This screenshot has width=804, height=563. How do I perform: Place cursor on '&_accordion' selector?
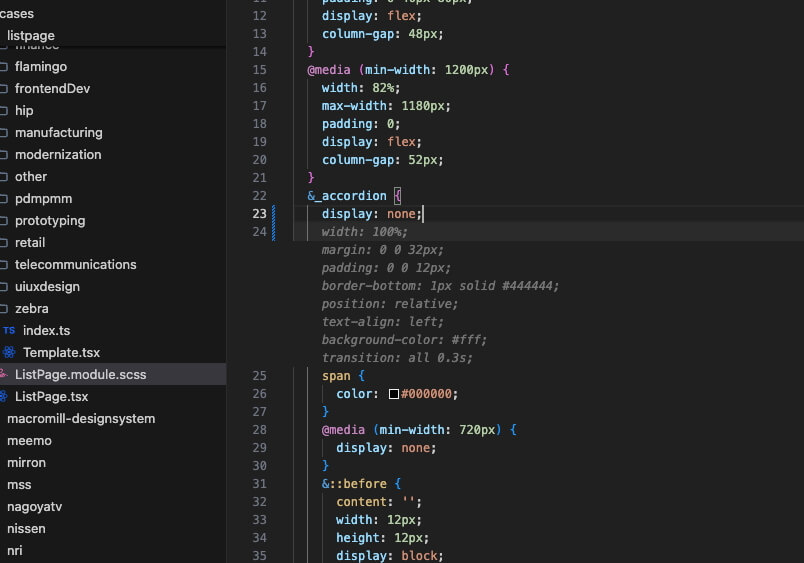(x=347, y=196)
